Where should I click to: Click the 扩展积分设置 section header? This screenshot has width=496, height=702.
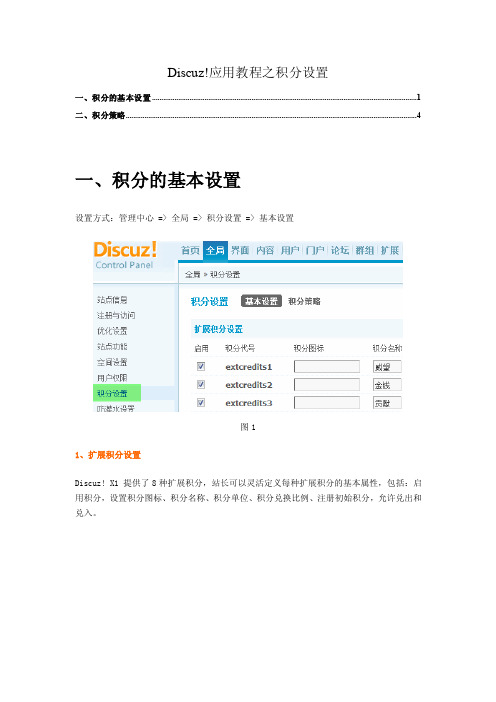[x=218, y=329]
